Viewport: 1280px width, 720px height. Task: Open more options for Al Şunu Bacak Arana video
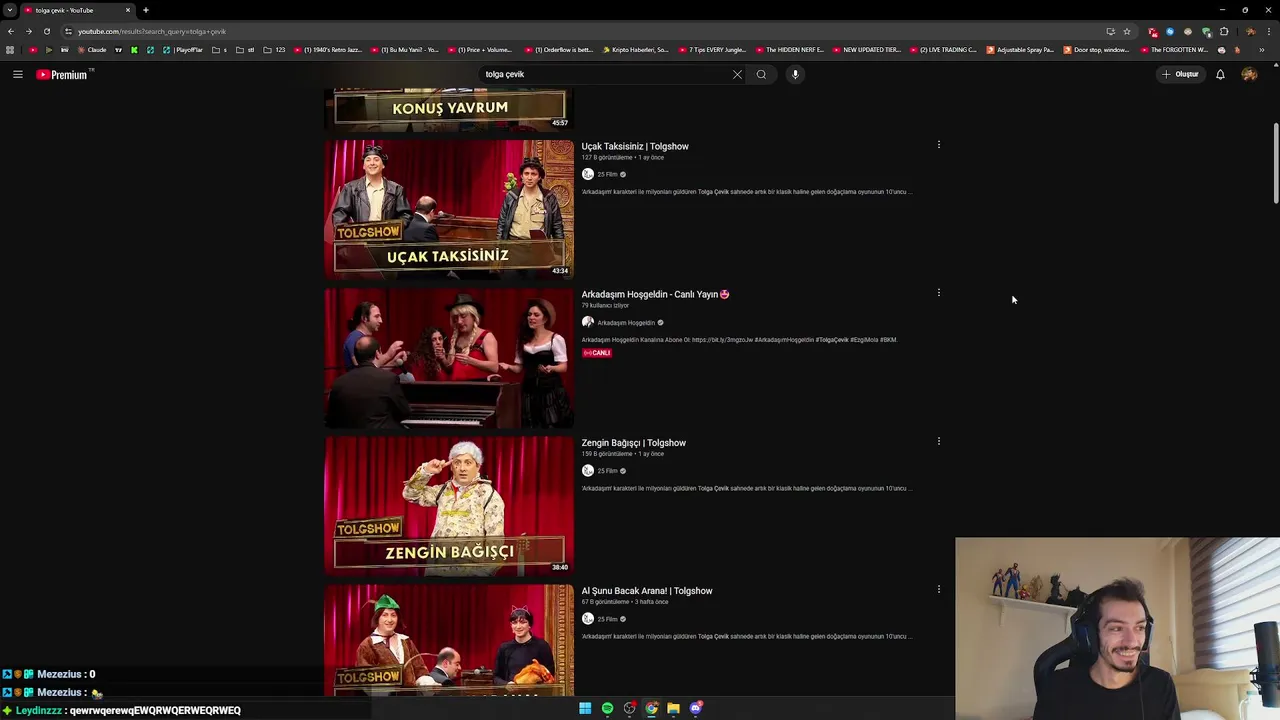pyautogui.click(x=938, y=589)
